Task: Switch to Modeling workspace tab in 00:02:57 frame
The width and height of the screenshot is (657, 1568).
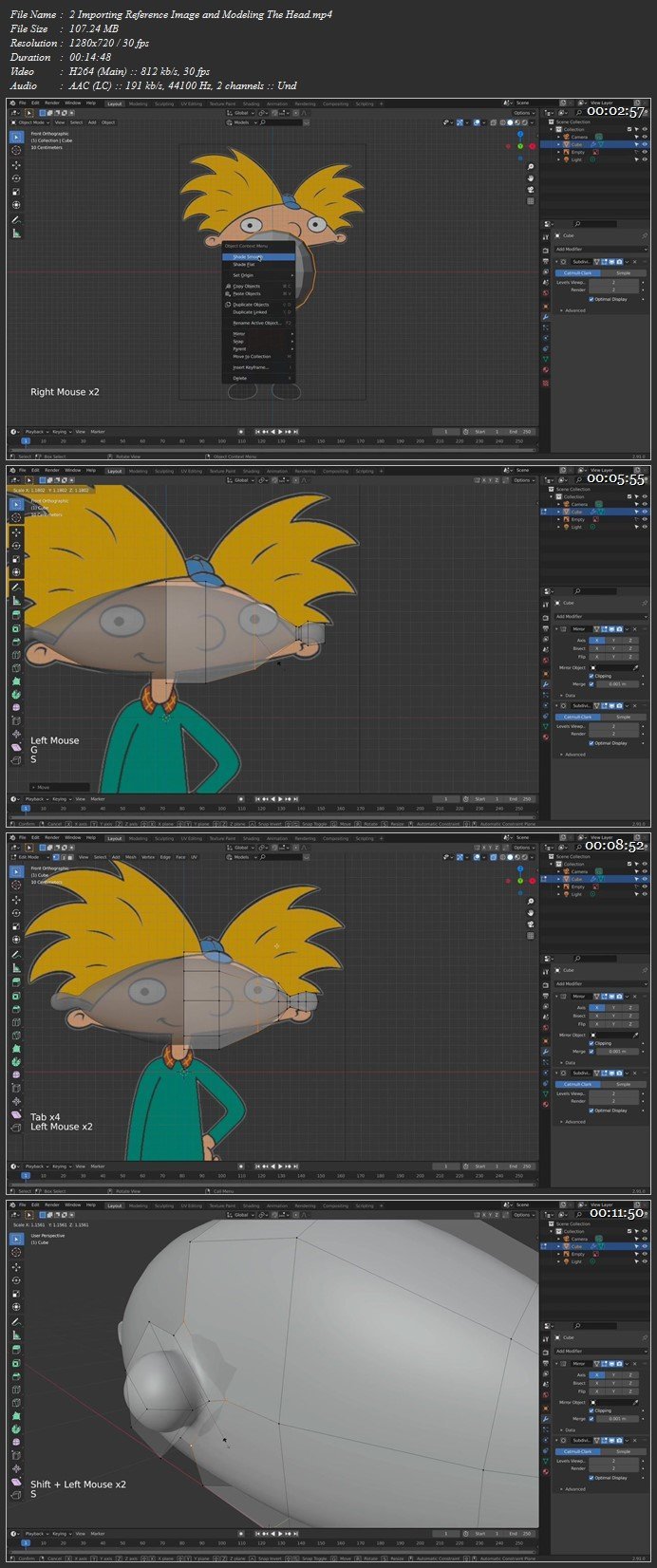Action: (x=138, y=103)
